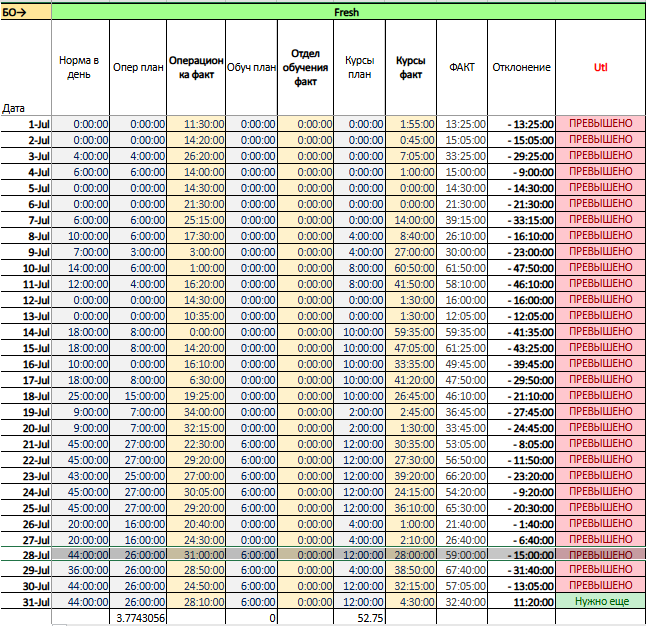
Task: Select the Курсы факт column header
Action: click(411, 68)
